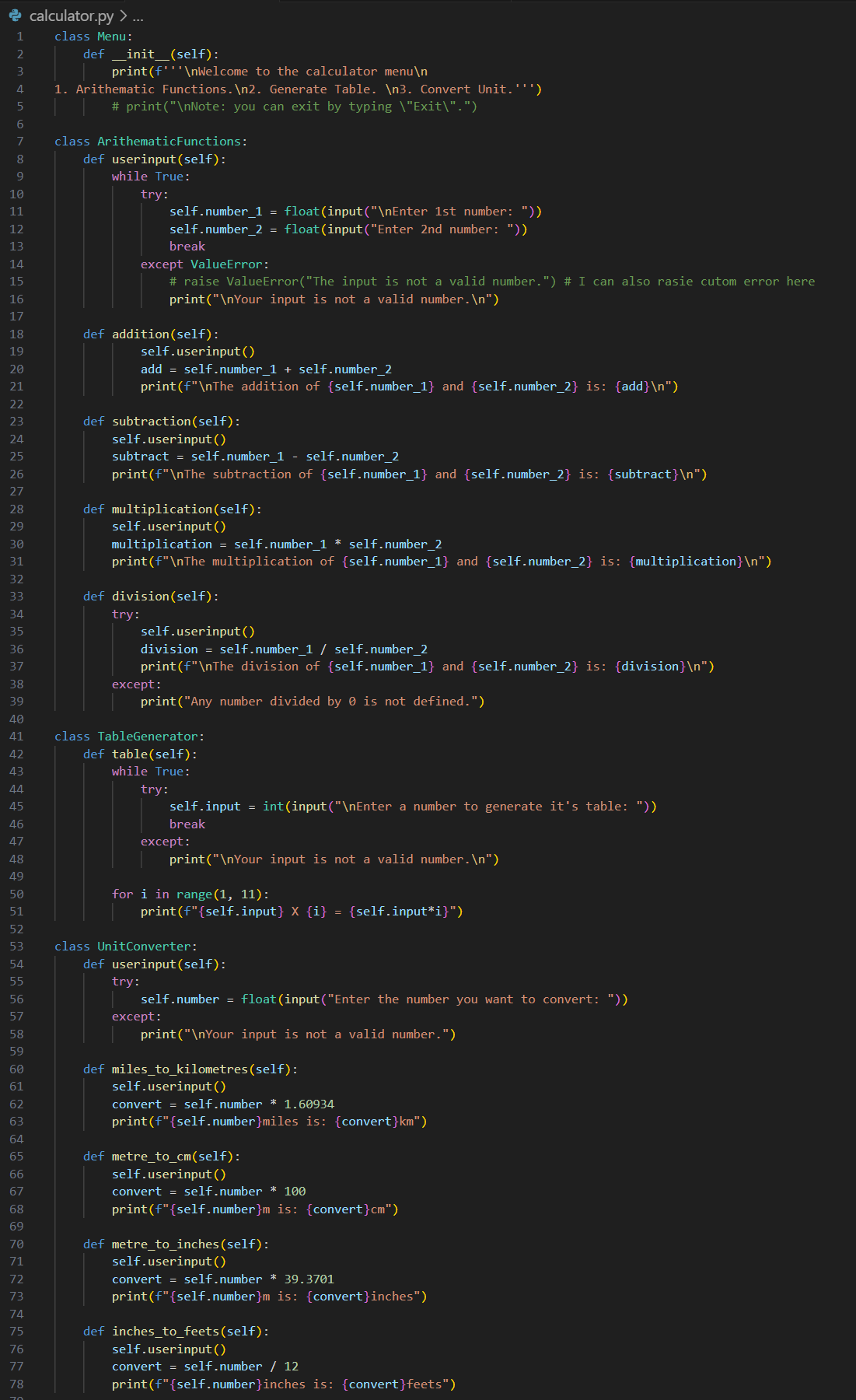Click line number 1 in the gutter
856x1400 pixels.
[x=19, y=37]
